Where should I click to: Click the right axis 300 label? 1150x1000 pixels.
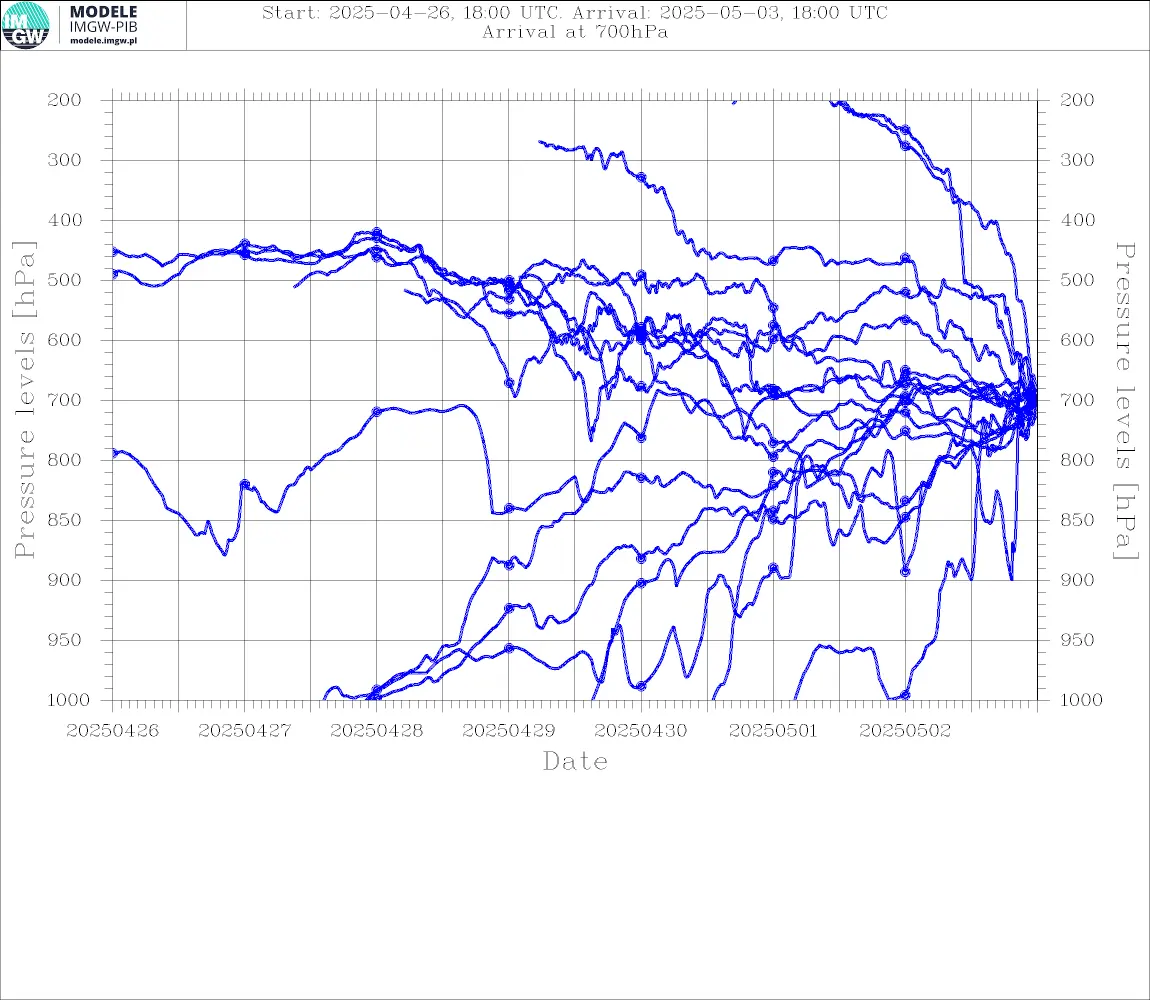1077,160
